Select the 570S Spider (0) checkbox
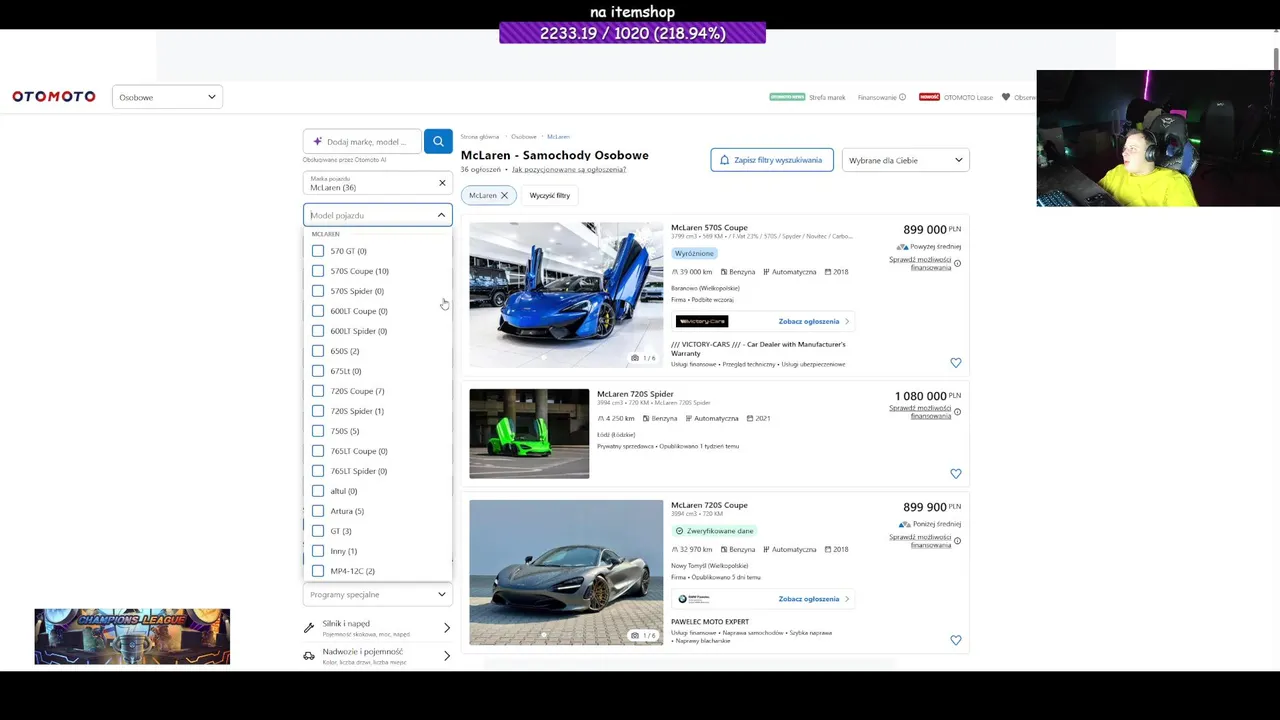1280x720 pixels. tap(318, 291)
